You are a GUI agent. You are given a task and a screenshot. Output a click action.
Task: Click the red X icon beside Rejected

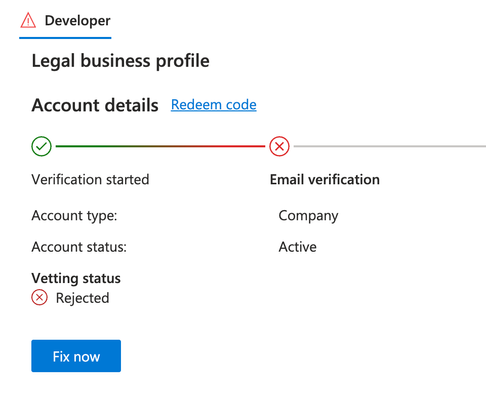(x=39, y=297)
